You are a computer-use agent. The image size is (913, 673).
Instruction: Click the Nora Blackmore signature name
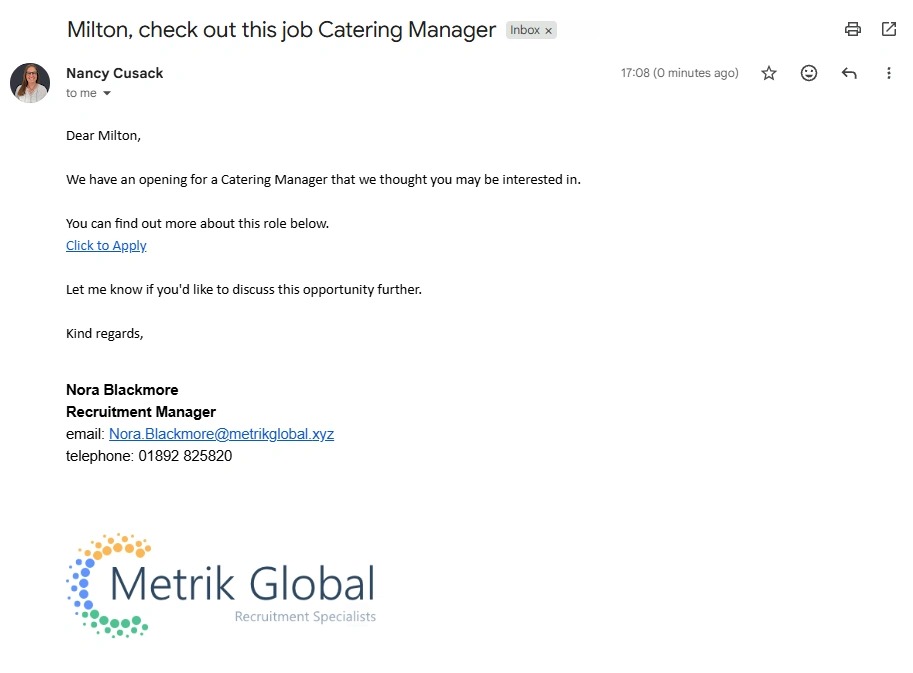(x=122, y=390)
